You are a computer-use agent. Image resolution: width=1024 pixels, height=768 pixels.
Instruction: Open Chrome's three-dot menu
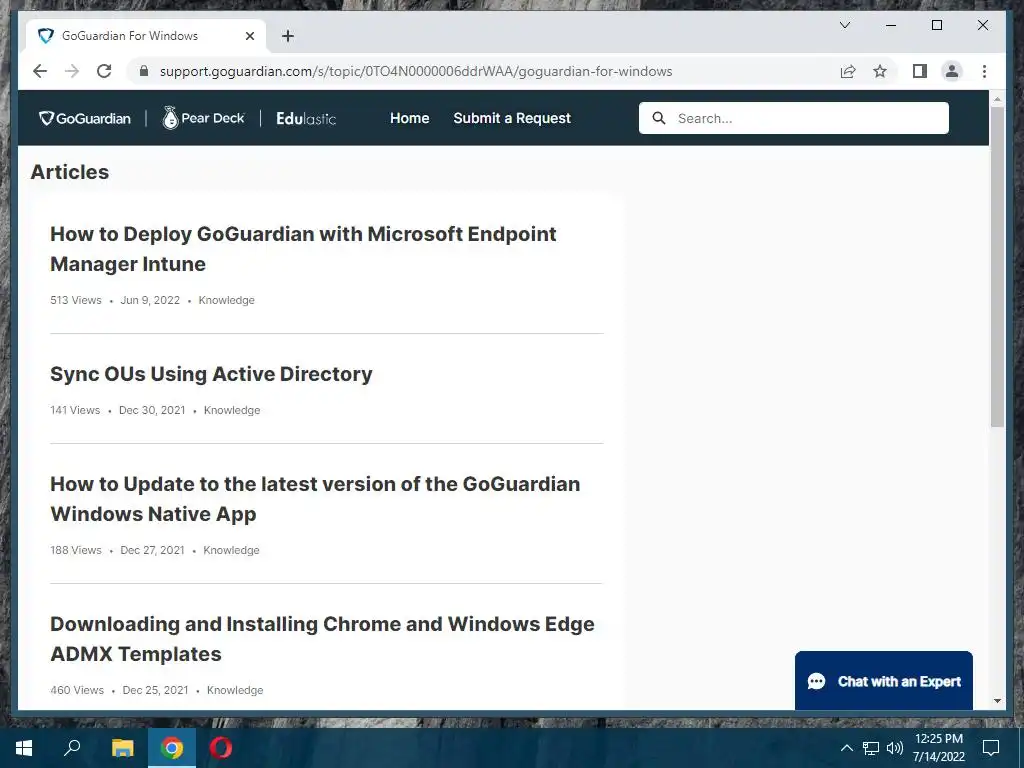[984, 71]
